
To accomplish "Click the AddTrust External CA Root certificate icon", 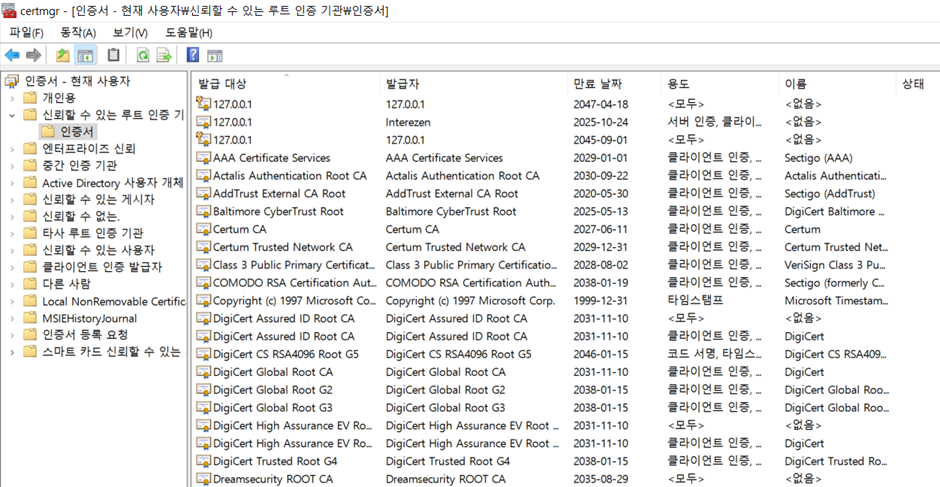I will 204,194.
